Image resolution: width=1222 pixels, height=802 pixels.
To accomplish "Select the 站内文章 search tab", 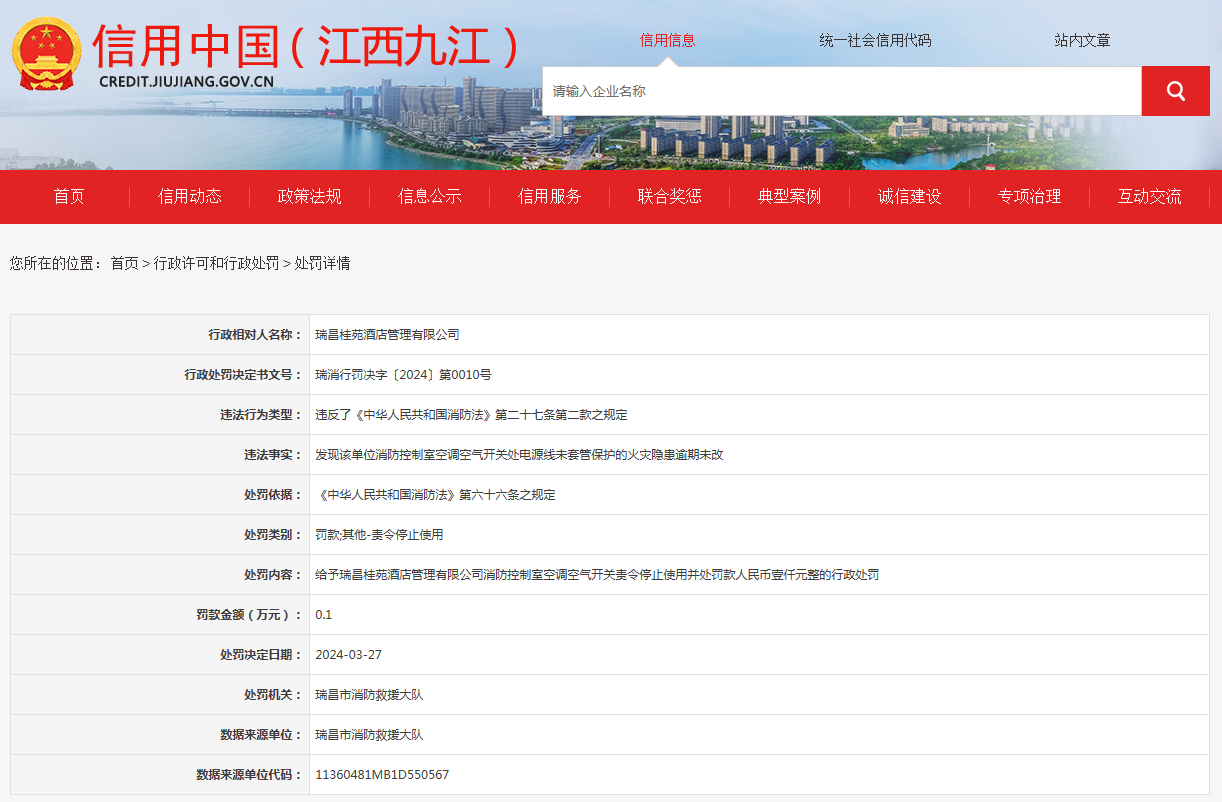I will click(1082, 41).
